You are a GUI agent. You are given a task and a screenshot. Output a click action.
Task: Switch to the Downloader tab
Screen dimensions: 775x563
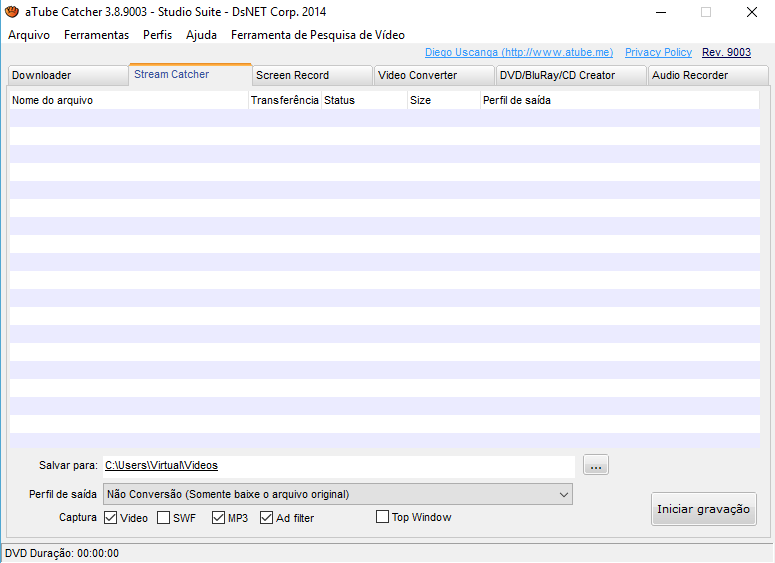tap(68, 75)
